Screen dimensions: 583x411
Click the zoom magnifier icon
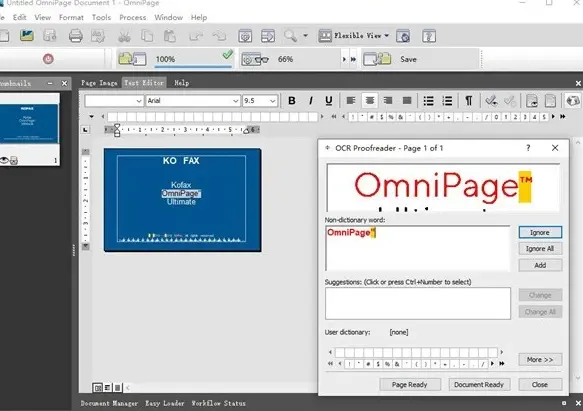click(290, 36)
